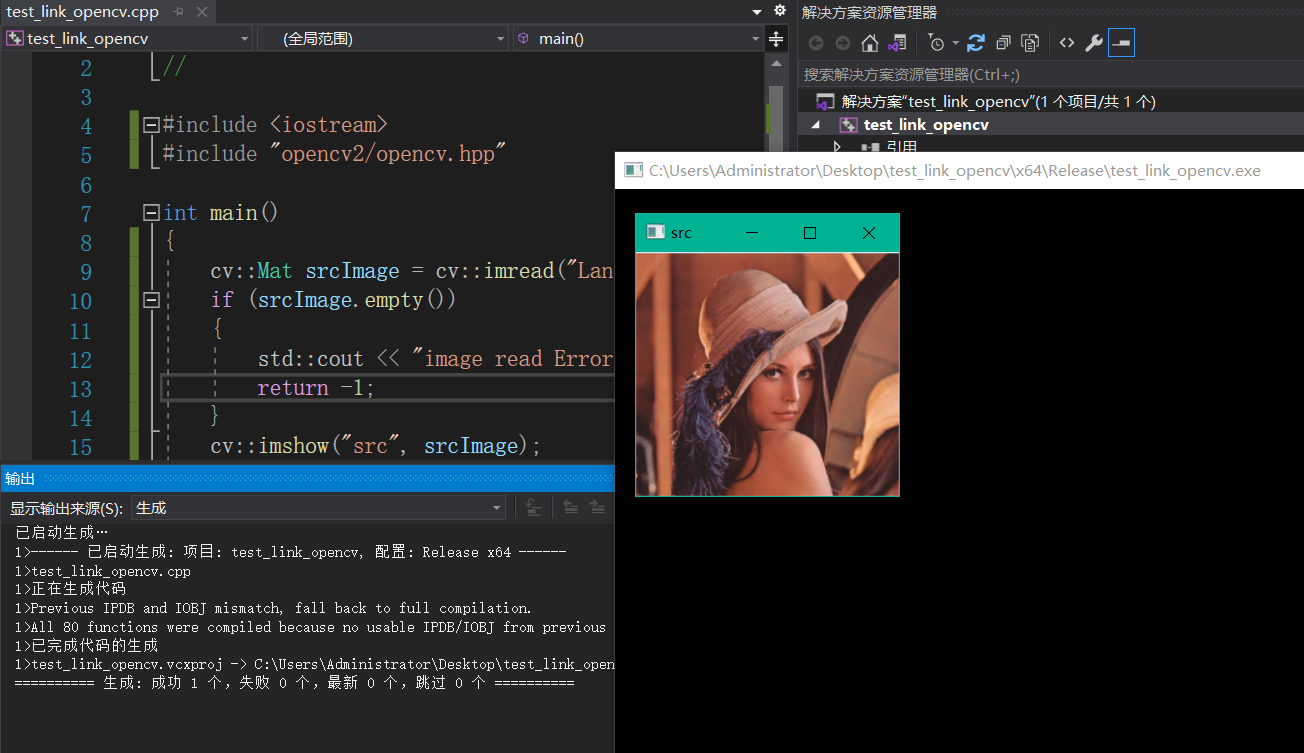This screenshot has height=753, width=1304.
Task: Click the project icon beside test_link_opencv
Action: pyautogui.click(x=848, y=125)
